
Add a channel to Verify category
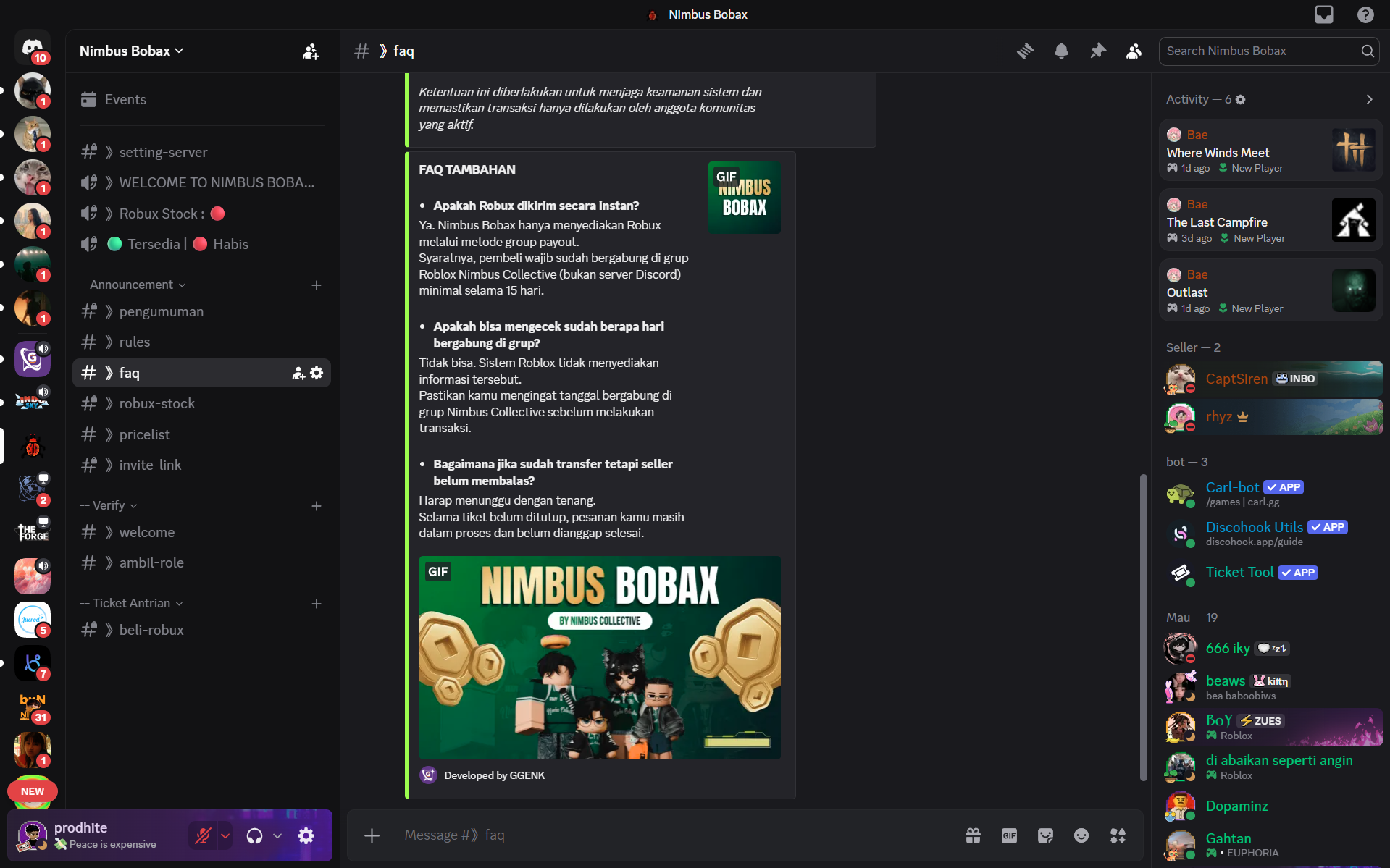point(317,506)
